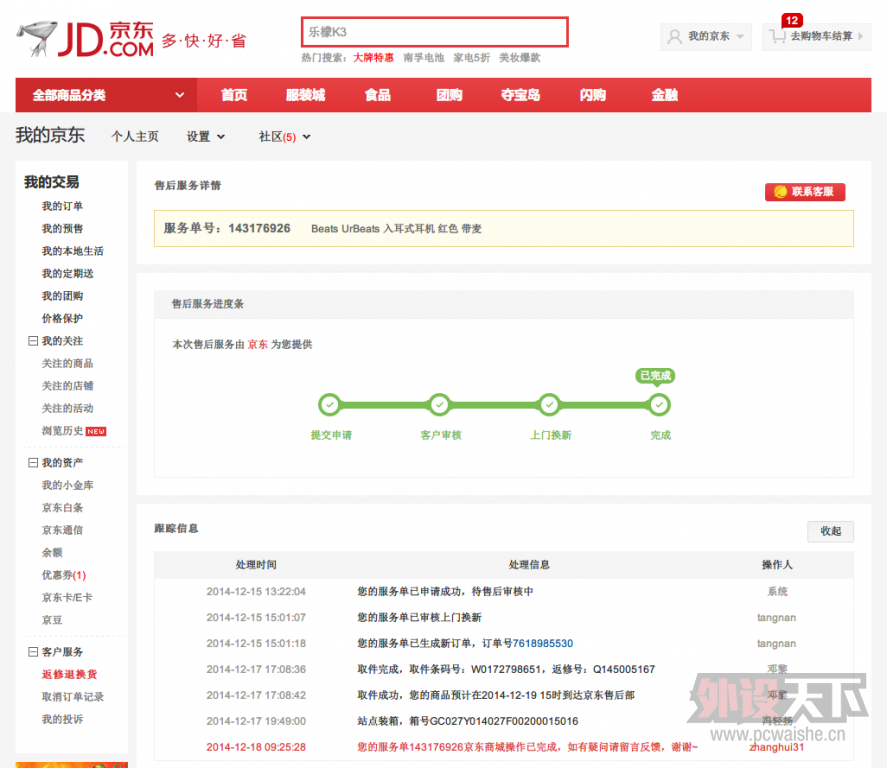Open the 个人主页 link

pos(135,137)
